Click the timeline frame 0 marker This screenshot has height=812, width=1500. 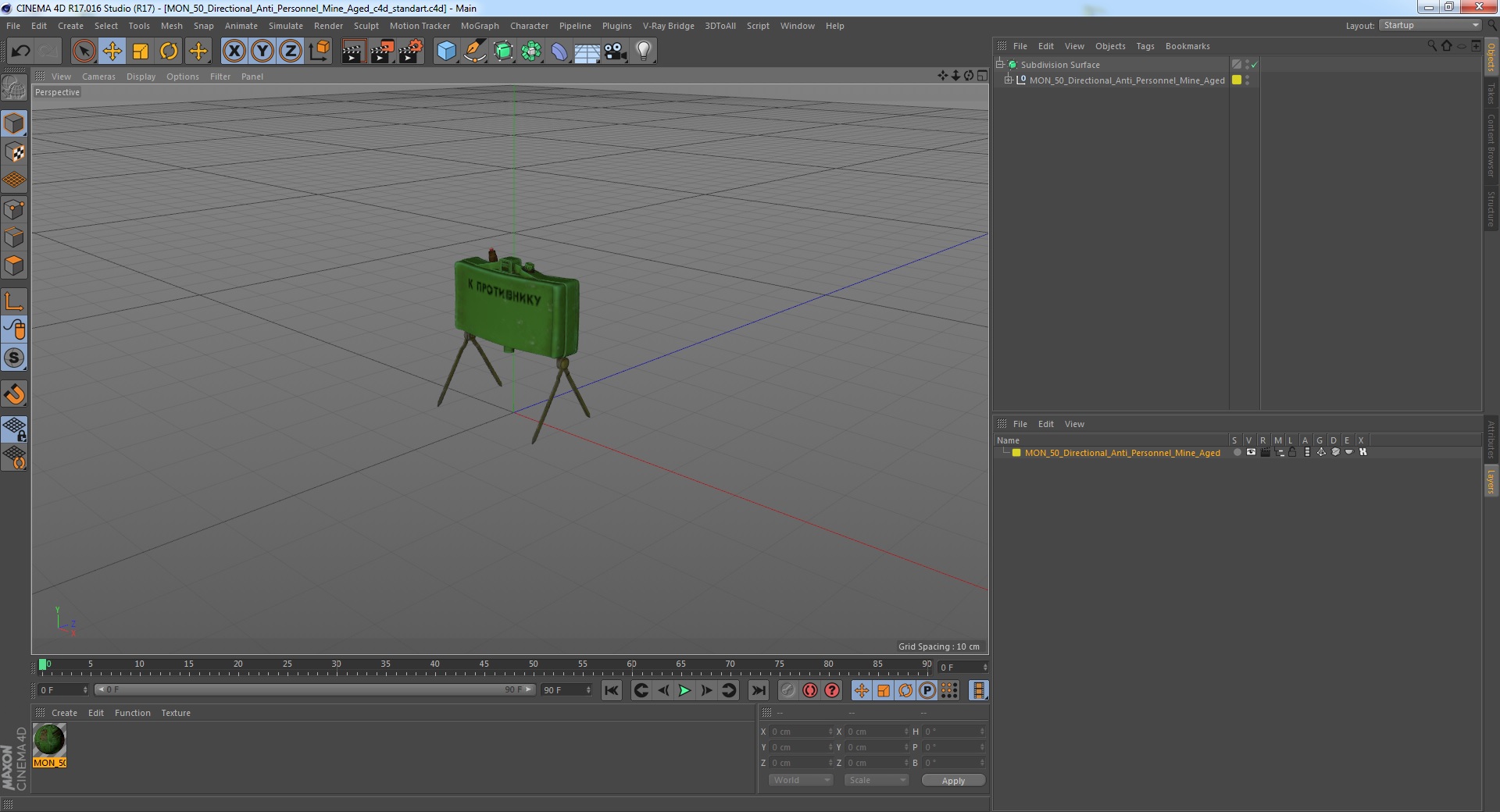pos(43,665)
